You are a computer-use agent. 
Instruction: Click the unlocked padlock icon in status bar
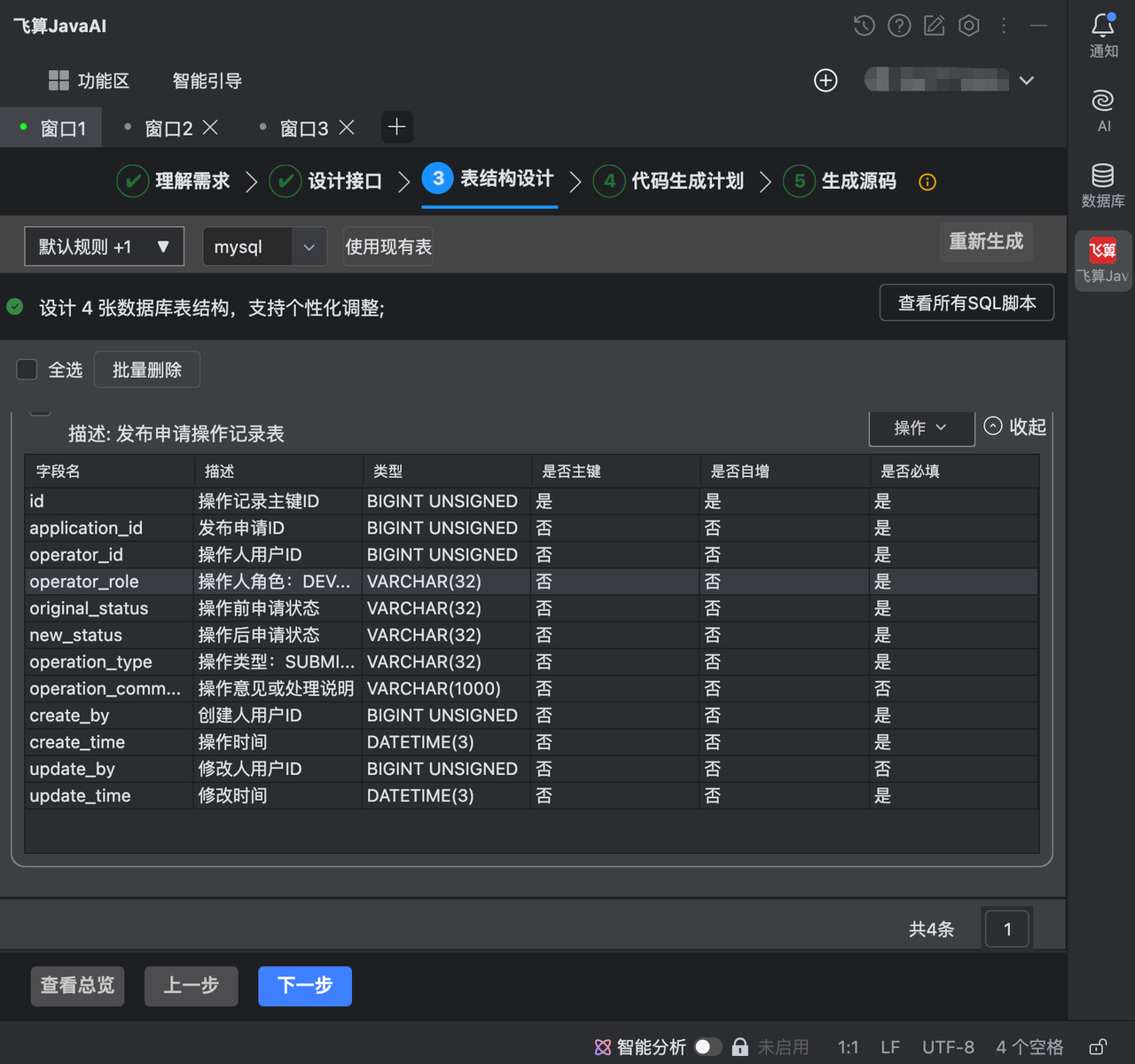1098,1047
